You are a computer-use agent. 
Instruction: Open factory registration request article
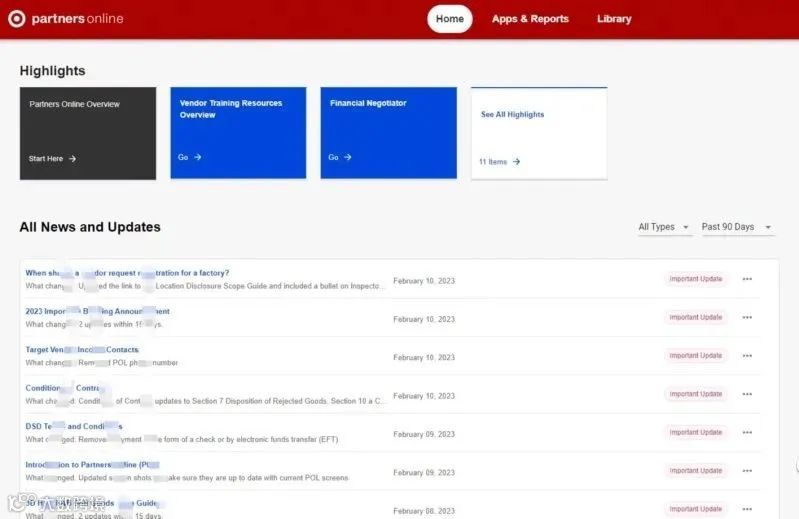click(127, 273)
